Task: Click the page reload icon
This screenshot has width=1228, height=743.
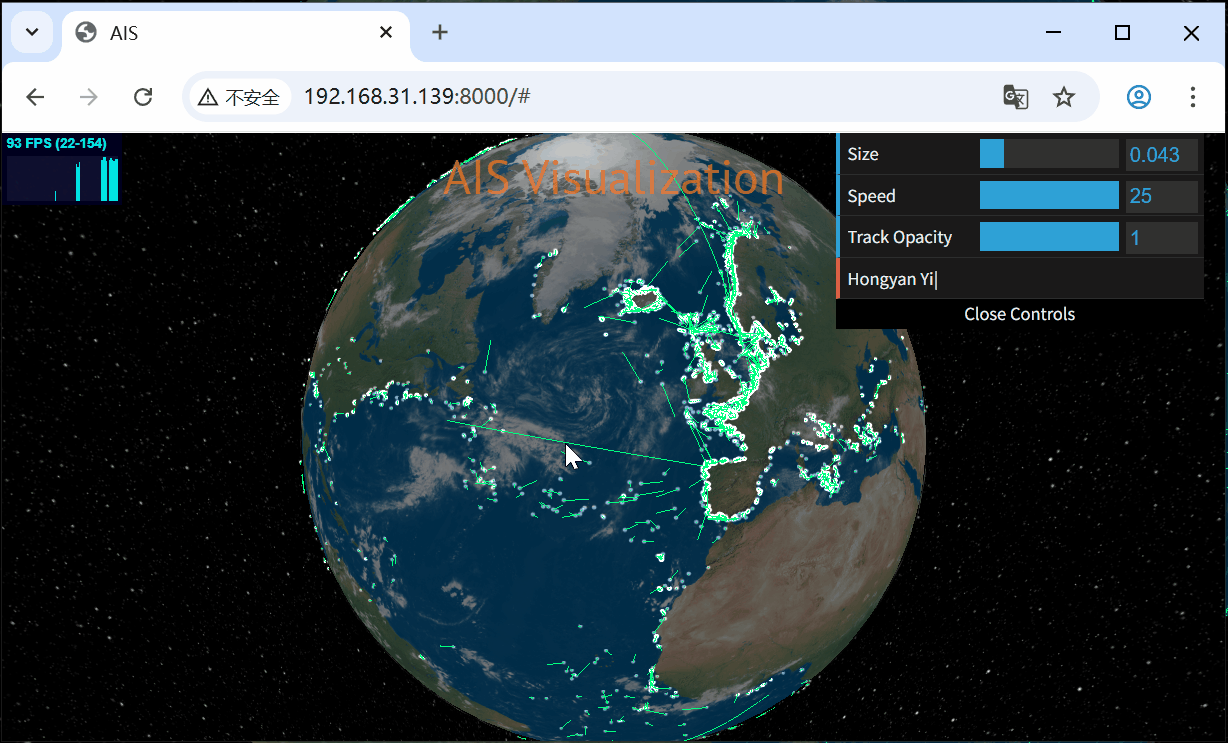Action: 143,97
